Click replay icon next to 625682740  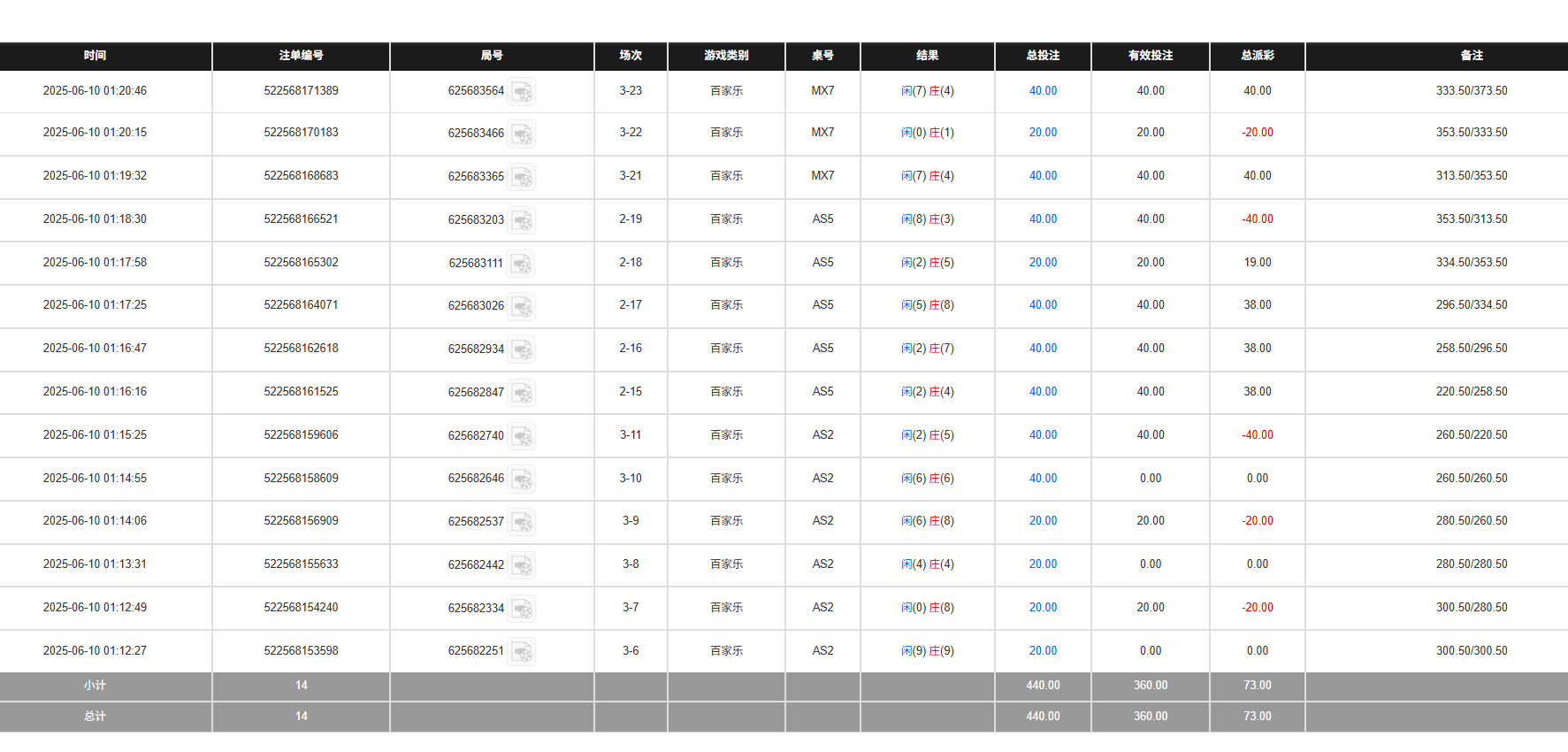tap(522, 436)
